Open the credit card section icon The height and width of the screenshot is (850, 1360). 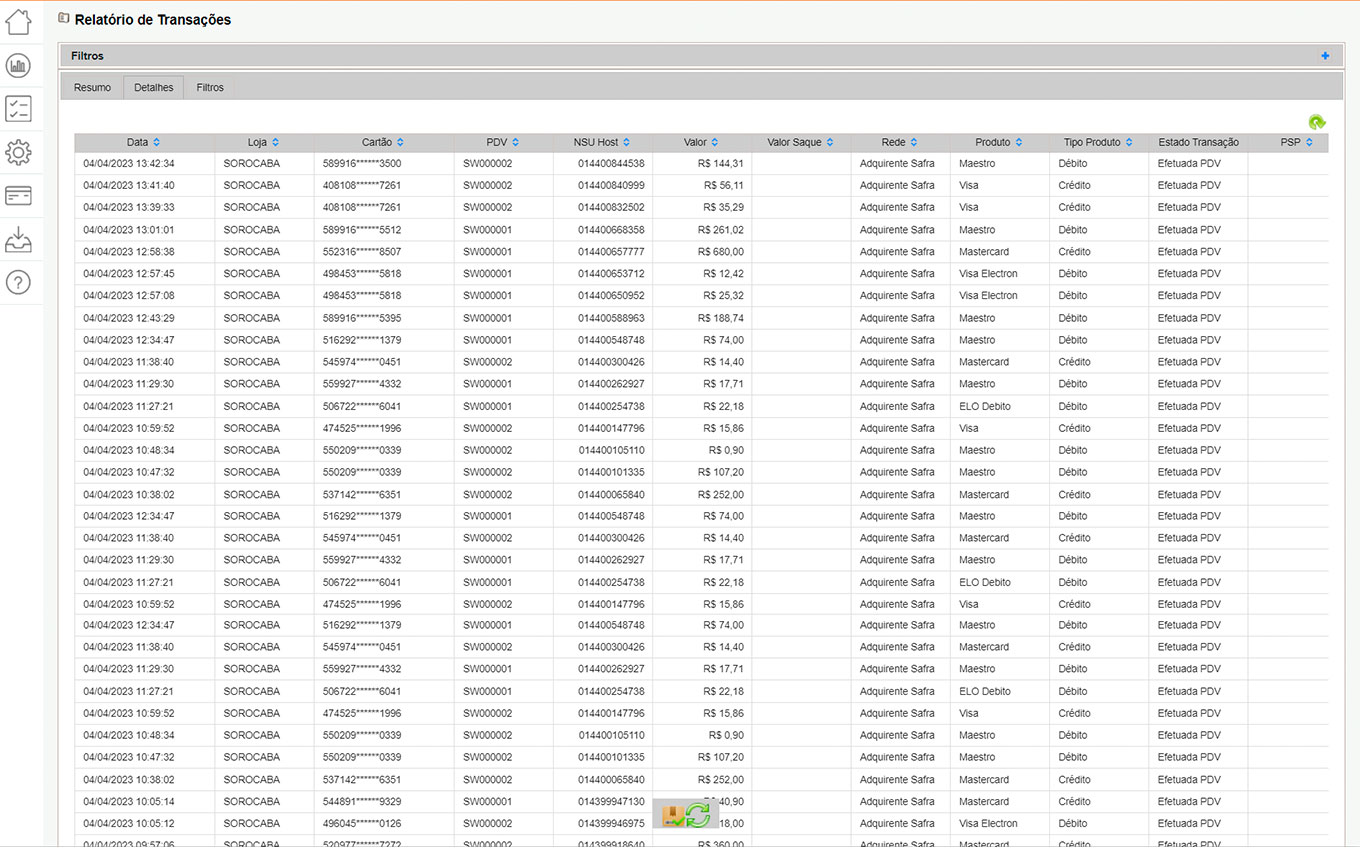[x=18, y=196]
